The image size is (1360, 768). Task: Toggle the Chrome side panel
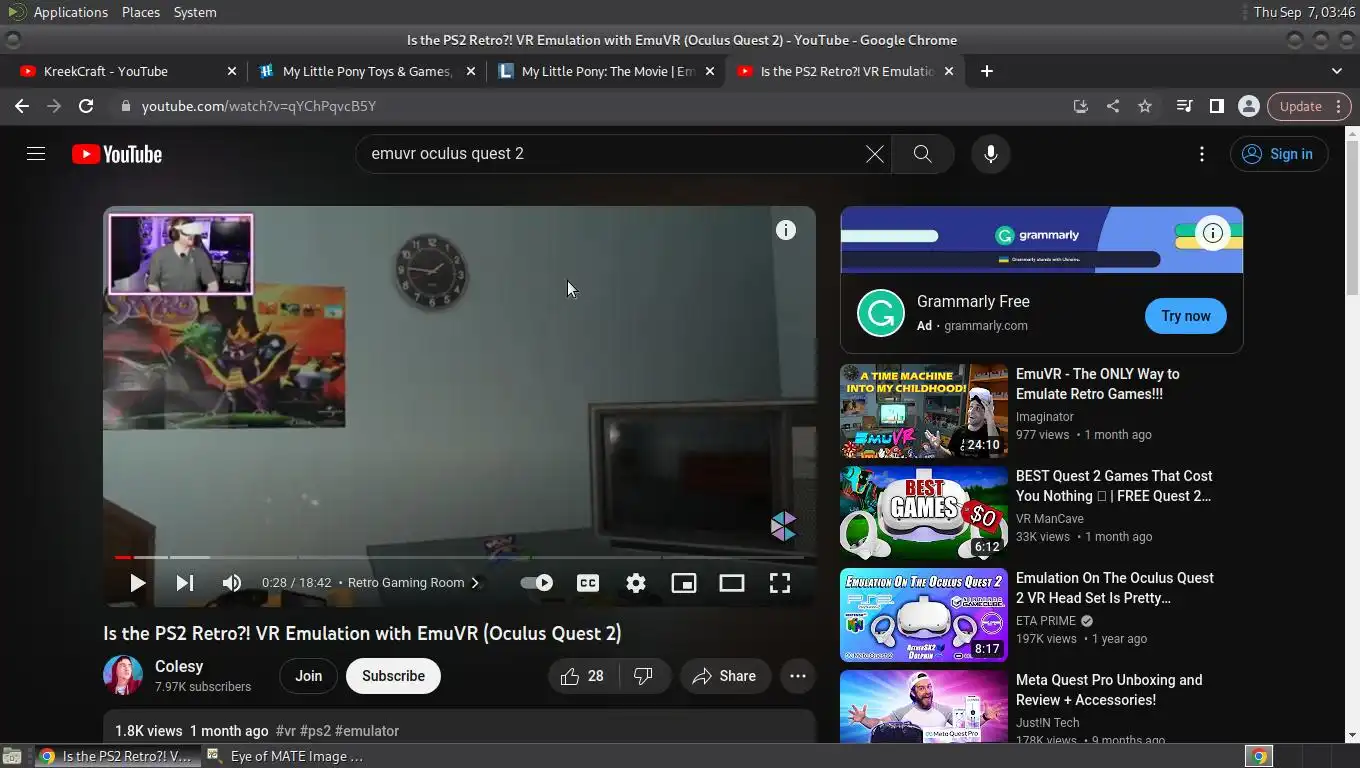click(x=1216, y=106)
